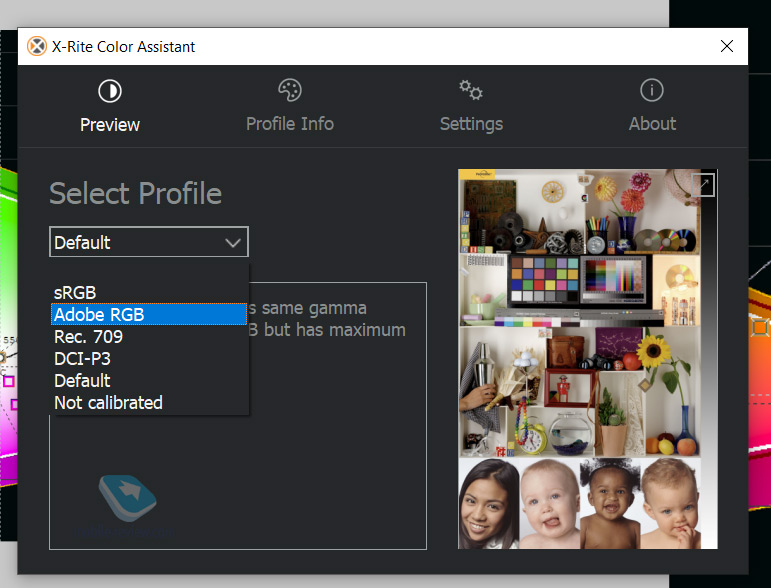Viewport: 771px width, 588px height.
Task: Choose Rec. 709 from the profile list
Action: pos(149,336)
